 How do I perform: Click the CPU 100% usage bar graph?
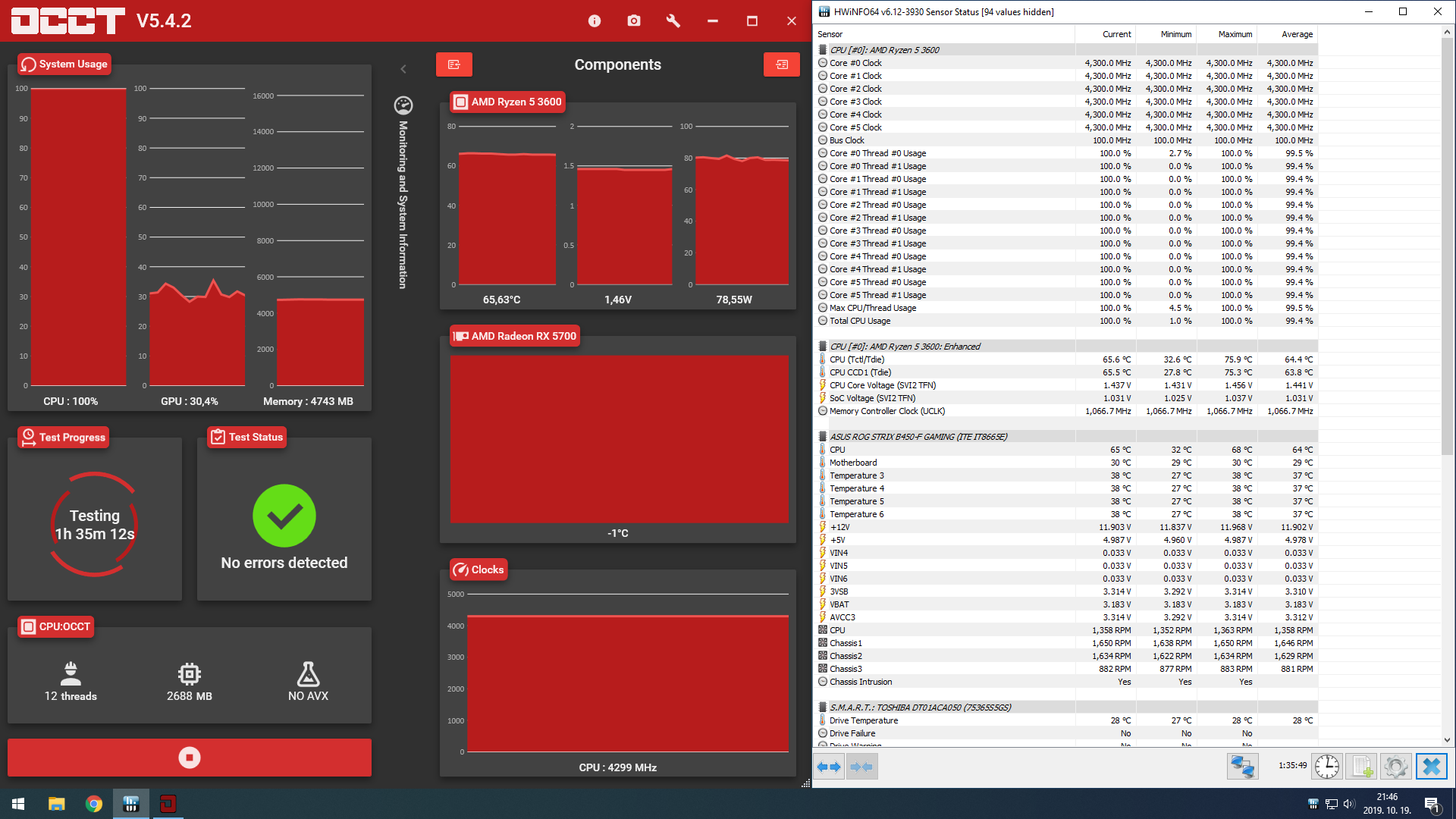click(x=78, y=237)
